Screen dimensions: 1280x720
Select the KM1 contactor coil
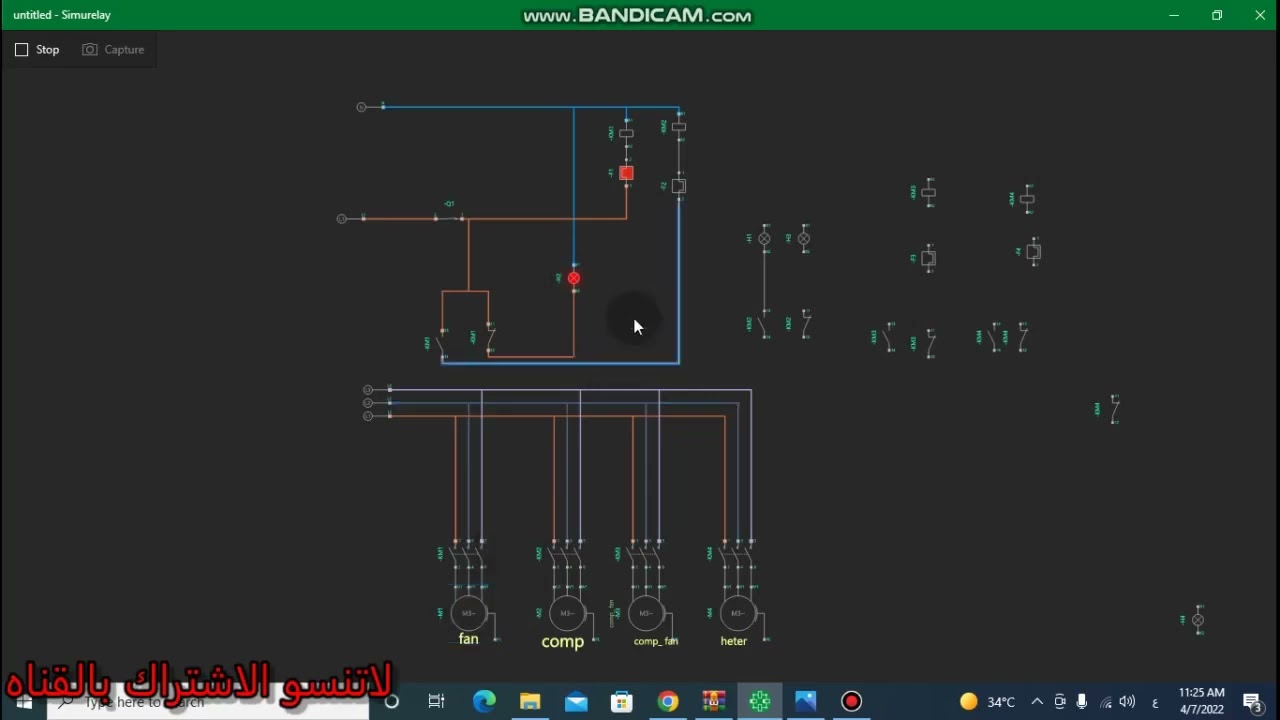(627, 133)
